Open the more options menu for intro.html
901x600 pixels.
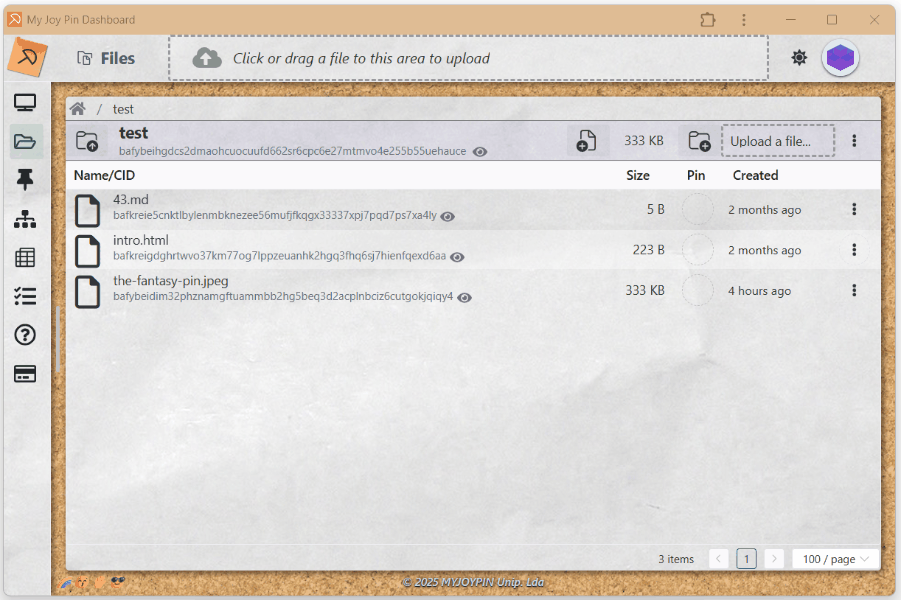tap(854, 250)
